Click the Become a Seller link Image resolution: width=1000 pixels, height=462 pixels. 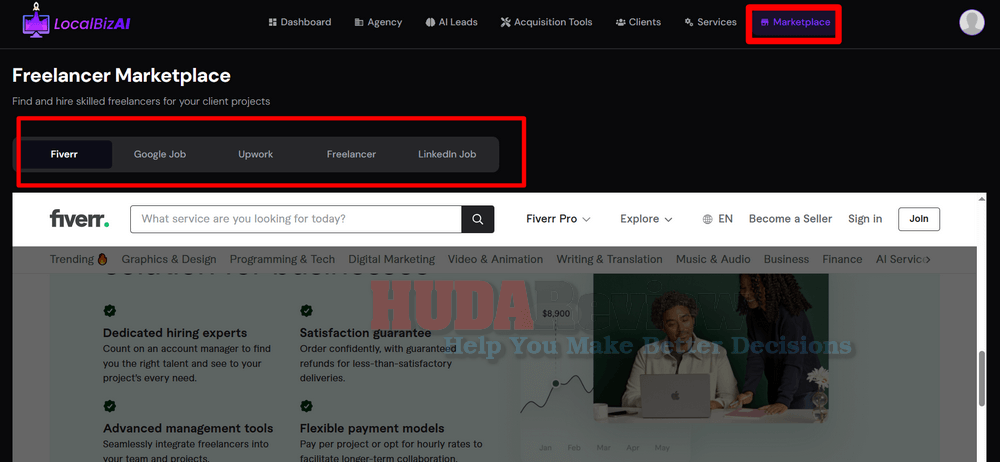click(x=790, y=219)
